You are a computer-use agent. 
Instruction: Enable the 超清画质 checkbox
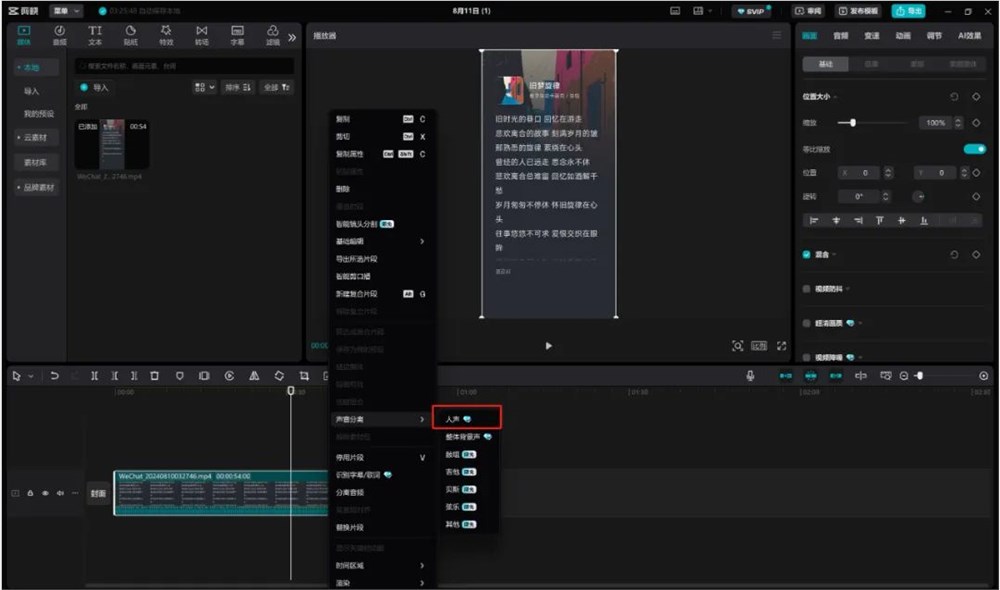pos(806,323)
